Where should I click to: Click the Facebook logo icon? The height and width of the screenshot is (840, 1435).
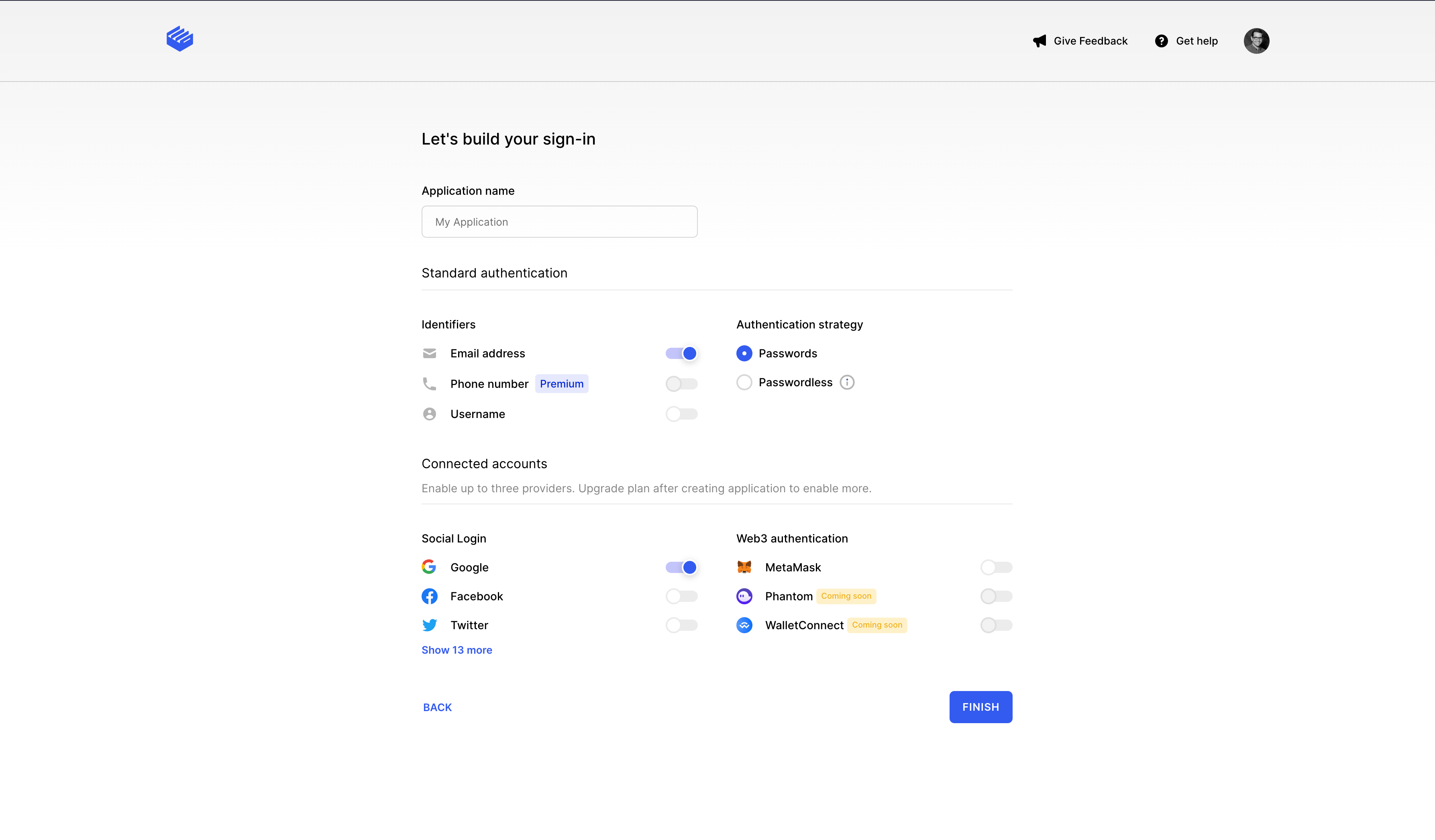(x=429, y=596)
